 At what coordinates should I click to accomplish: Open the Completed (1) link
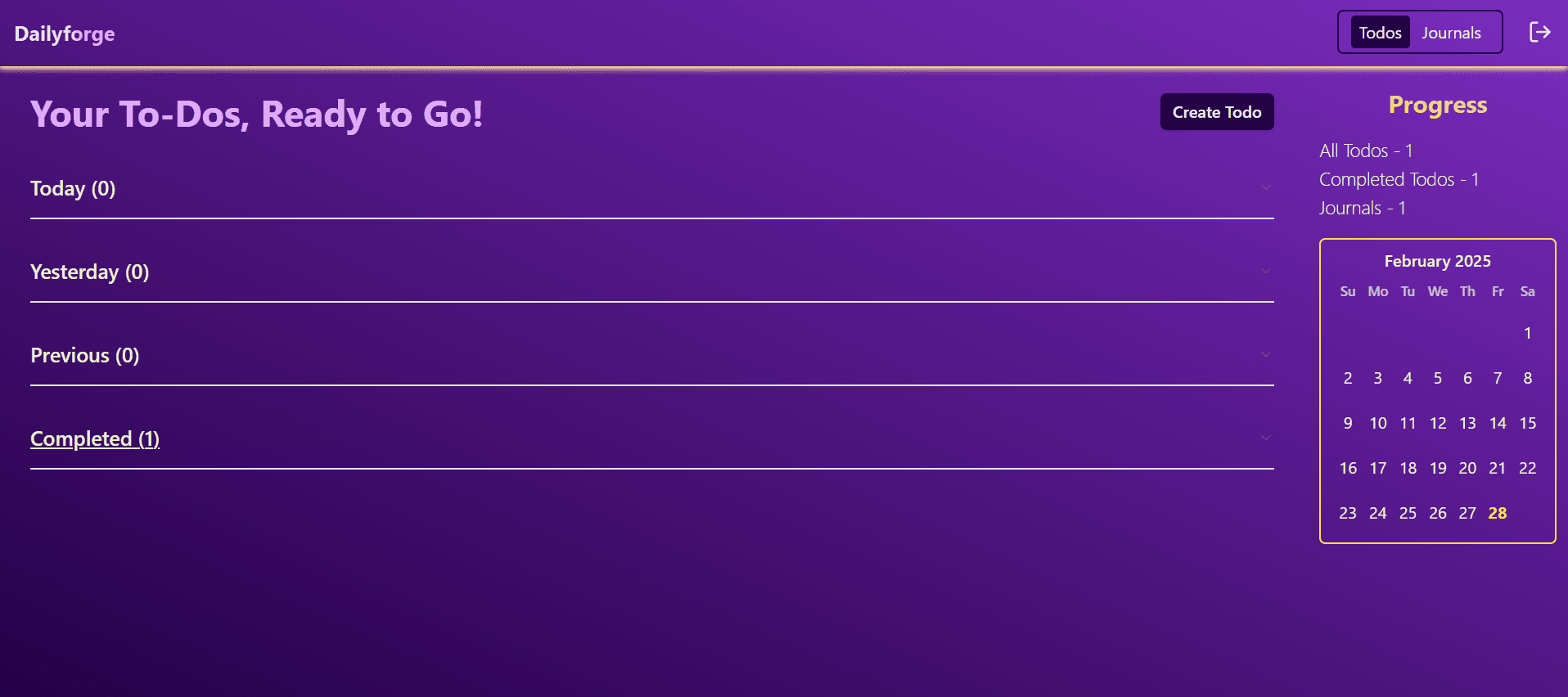(x=95, y=439)
